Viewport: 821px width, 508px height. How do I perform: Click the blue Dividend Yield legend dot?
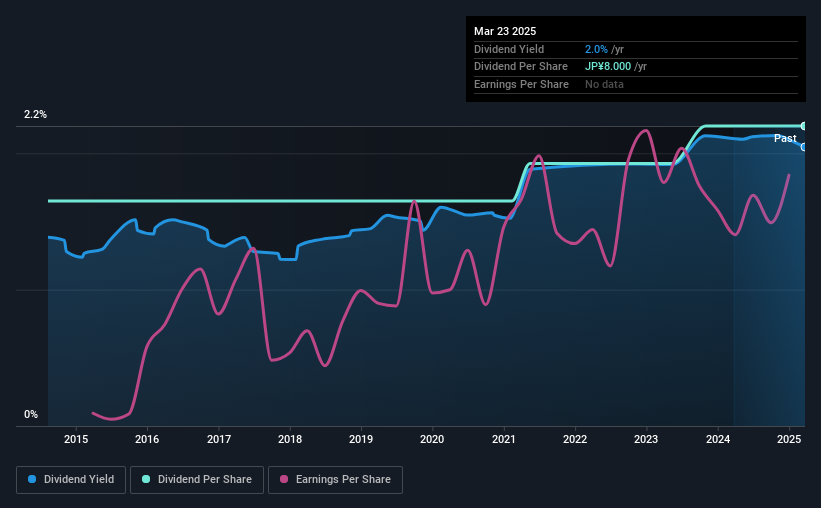[x=32, y=479]
